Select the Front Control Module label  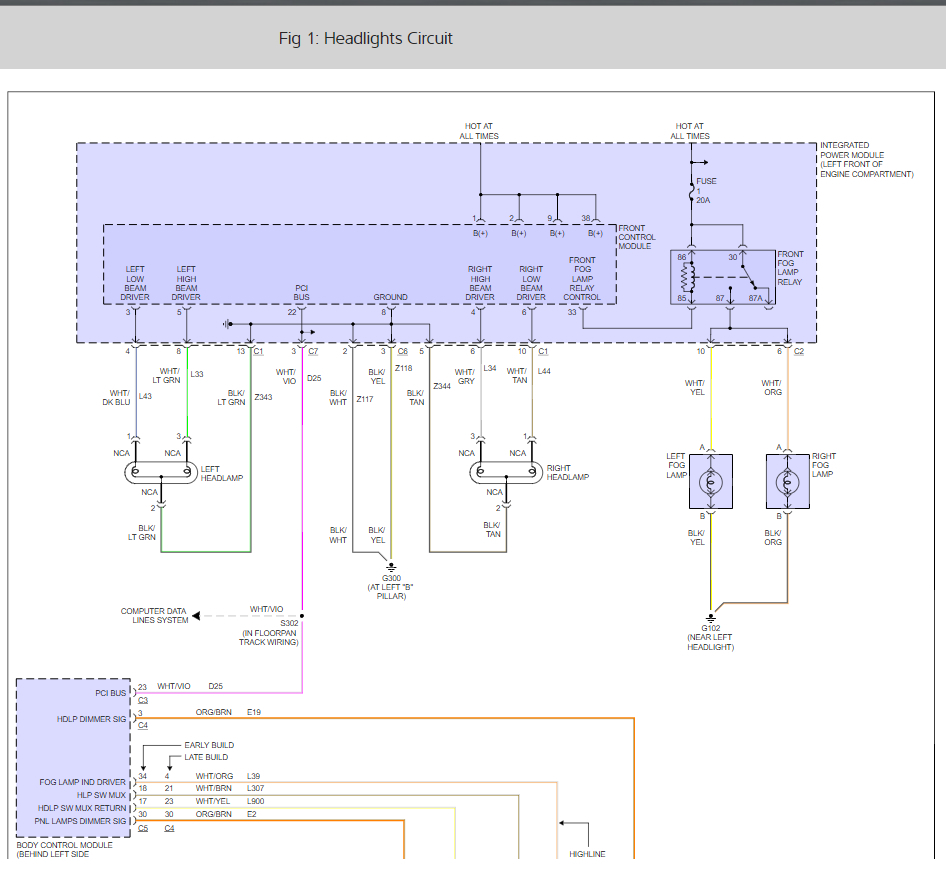click(636, 237)
